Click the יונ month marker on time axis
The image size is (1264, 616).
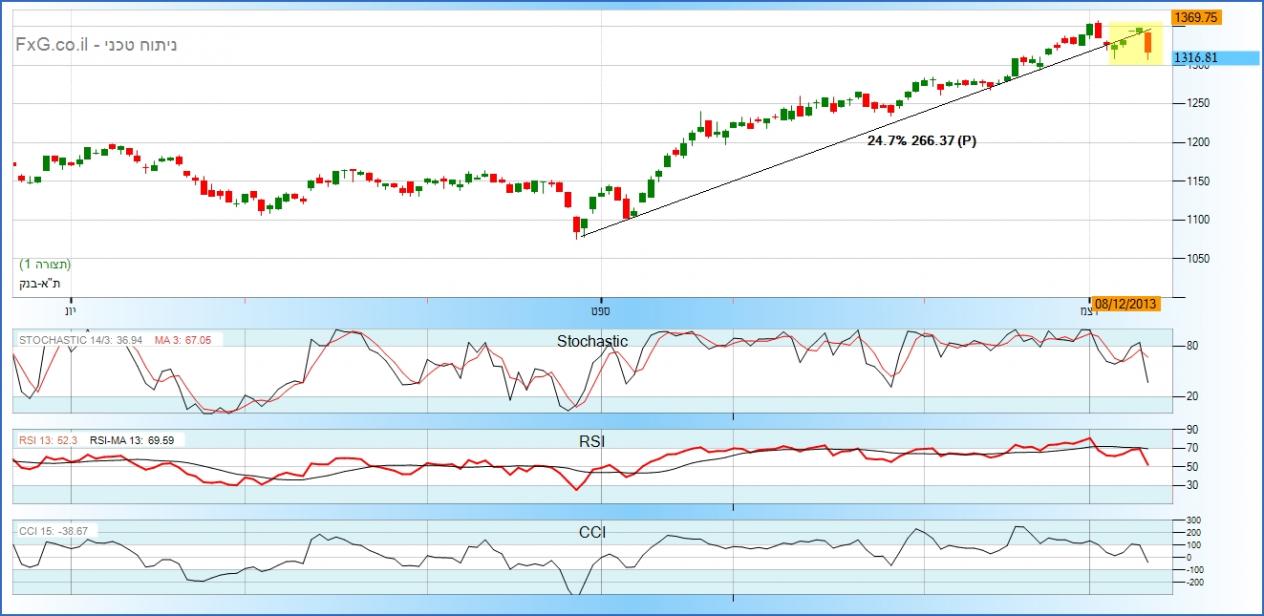click(70, 309)
